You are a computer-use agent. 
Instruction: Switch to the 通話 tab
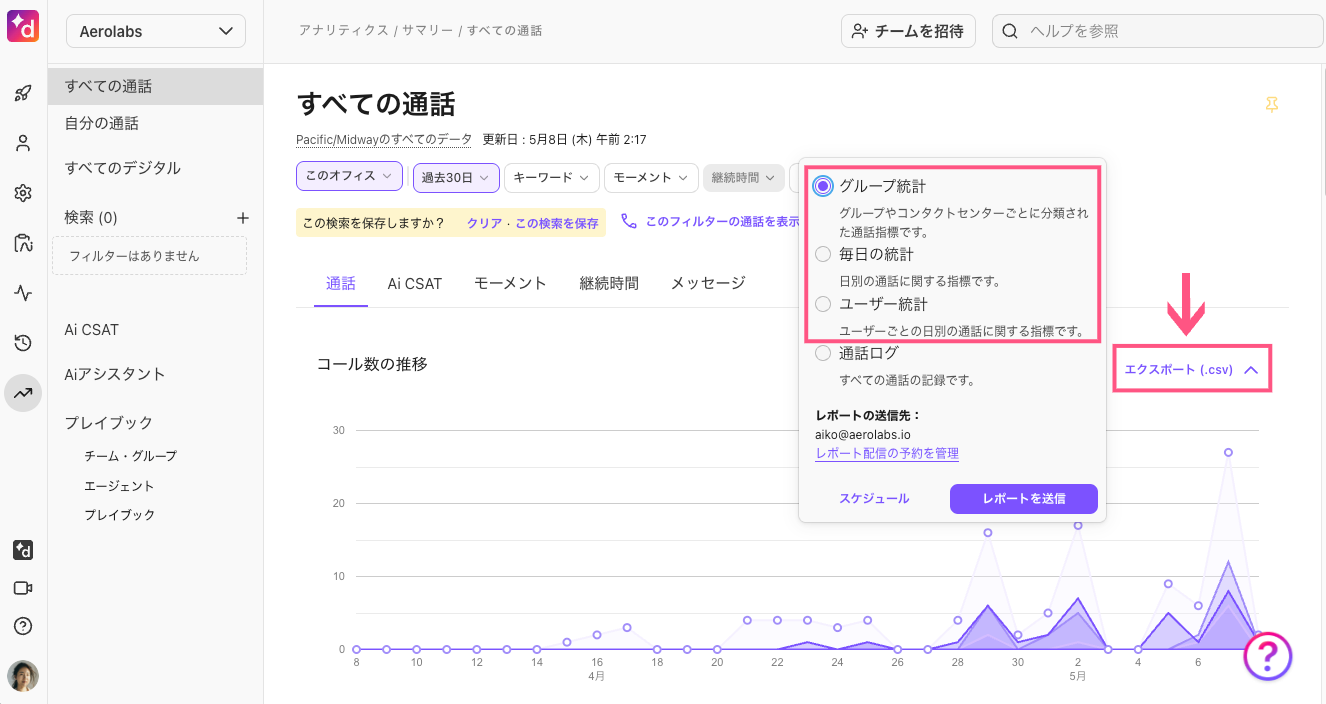tap(340, 284)
